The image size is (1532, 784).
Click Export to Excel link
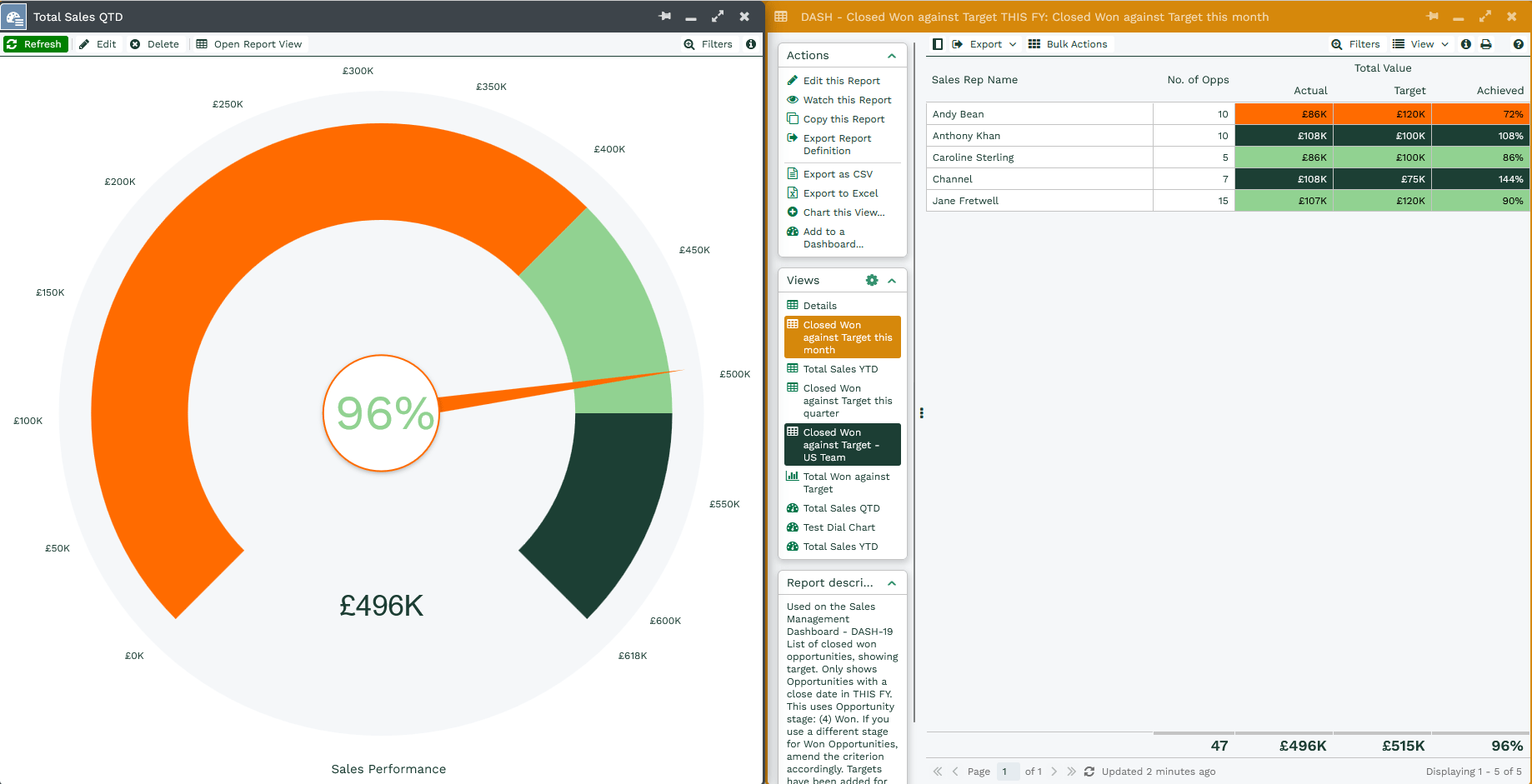click(840, 193)
